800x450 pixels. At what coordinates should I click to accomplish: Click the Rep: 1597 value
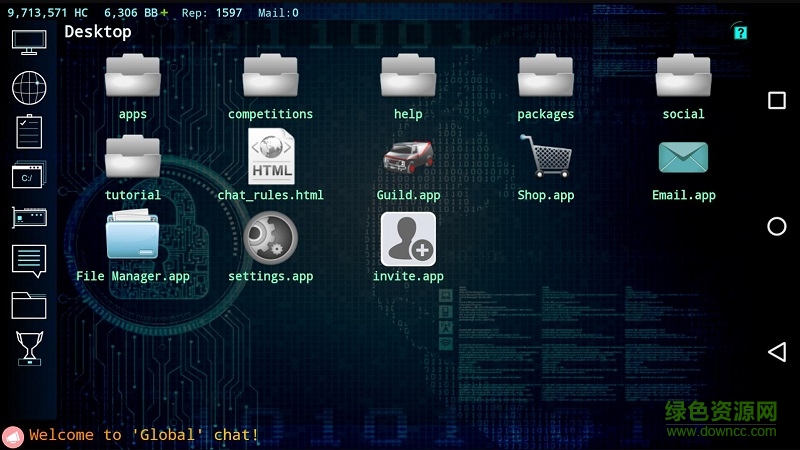coord(212,13)
